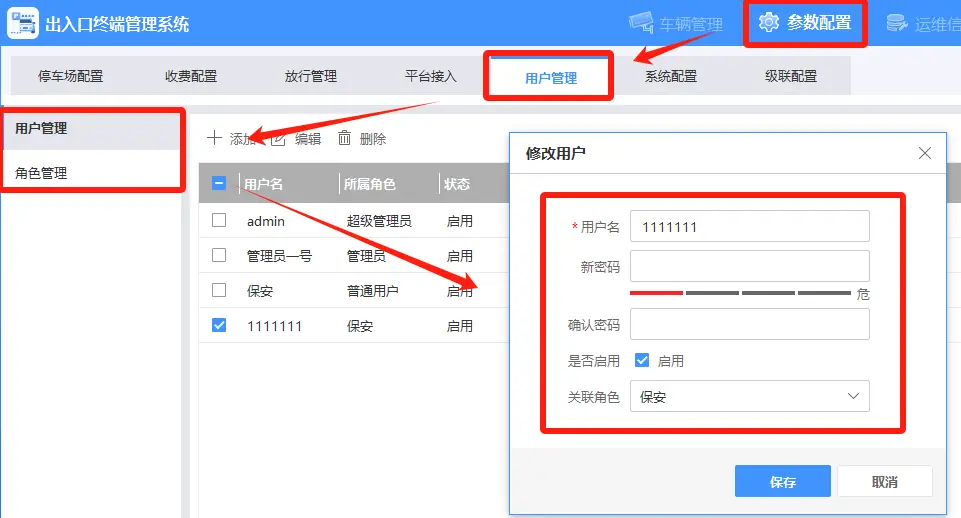Click the pencil edit icon

click(x=279, y=138)
